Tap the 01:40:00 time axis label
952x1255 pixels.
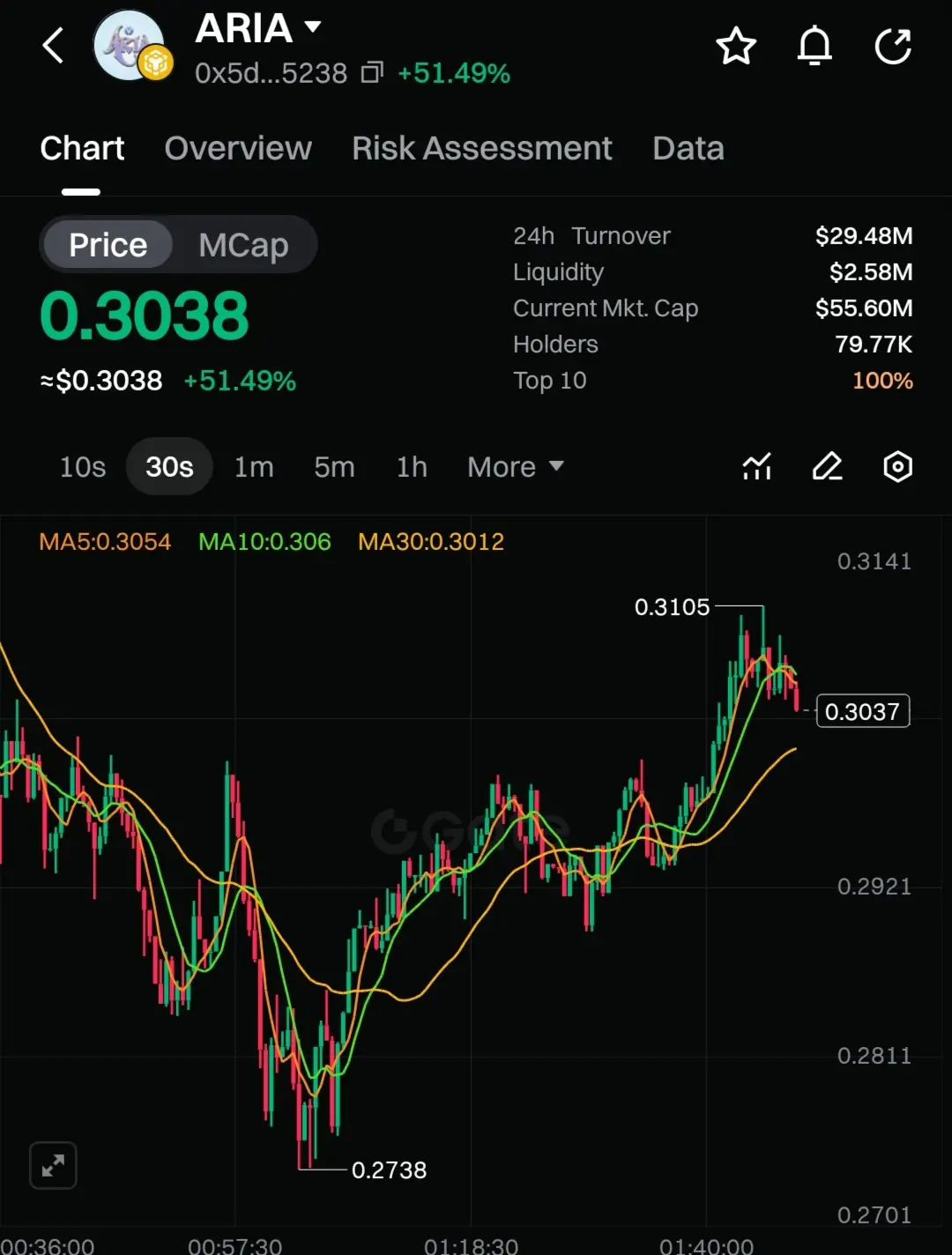pyautogui.click(x=706, y=1245)
